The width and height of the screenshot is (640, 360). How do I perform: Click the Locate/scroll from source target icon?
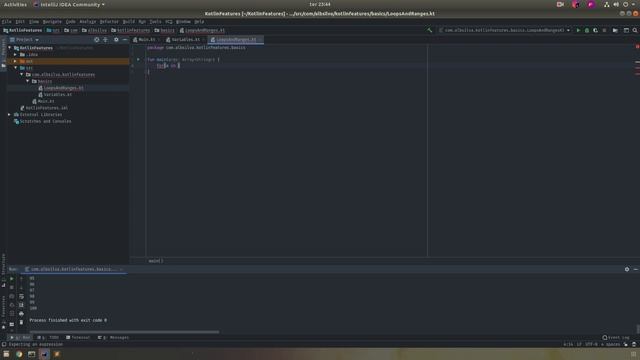97,40
